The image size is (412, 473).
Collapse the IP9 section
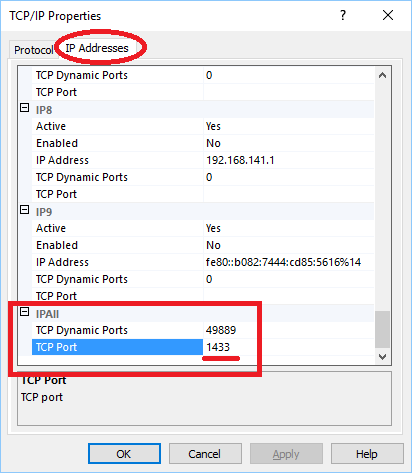25,210
